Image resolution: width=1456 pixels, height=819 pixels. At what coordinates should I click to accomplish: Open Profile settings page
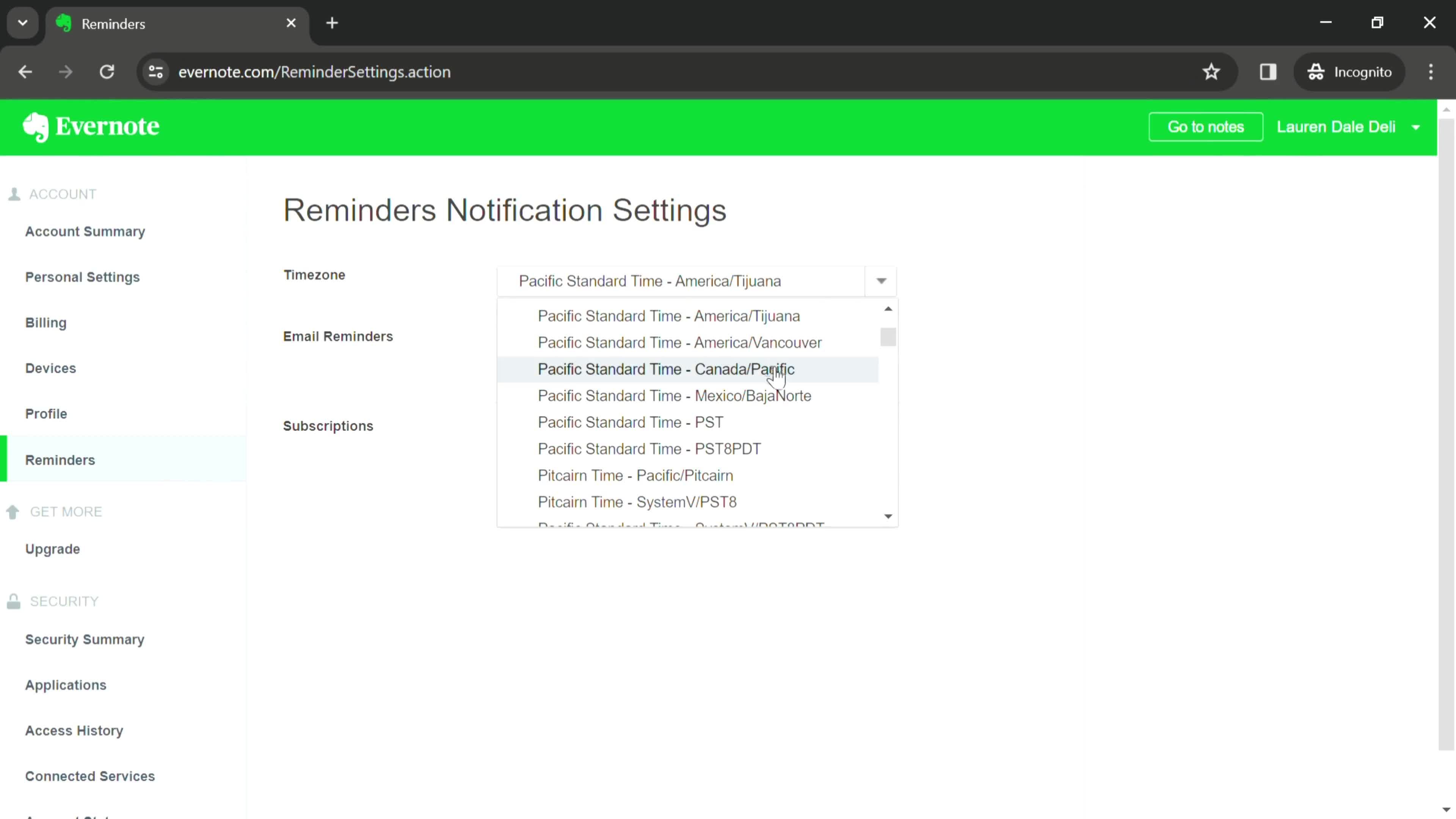[46, 413]
